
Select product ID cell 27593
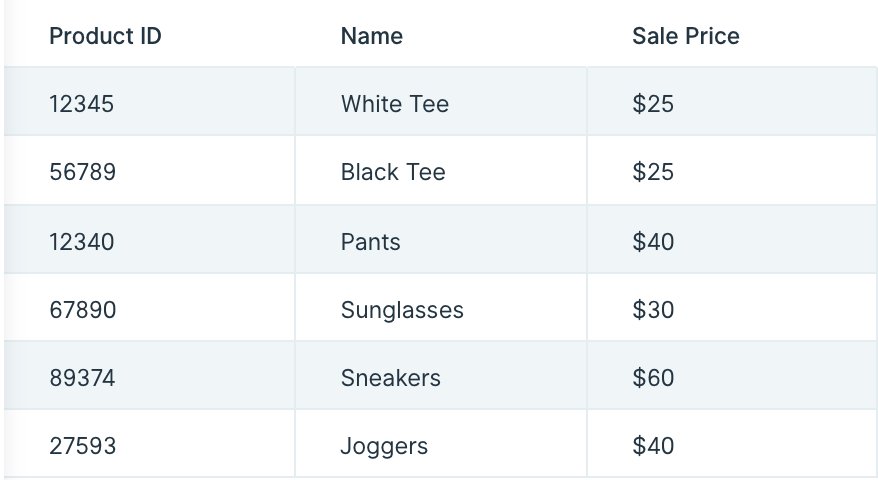(x=150, y=444)
